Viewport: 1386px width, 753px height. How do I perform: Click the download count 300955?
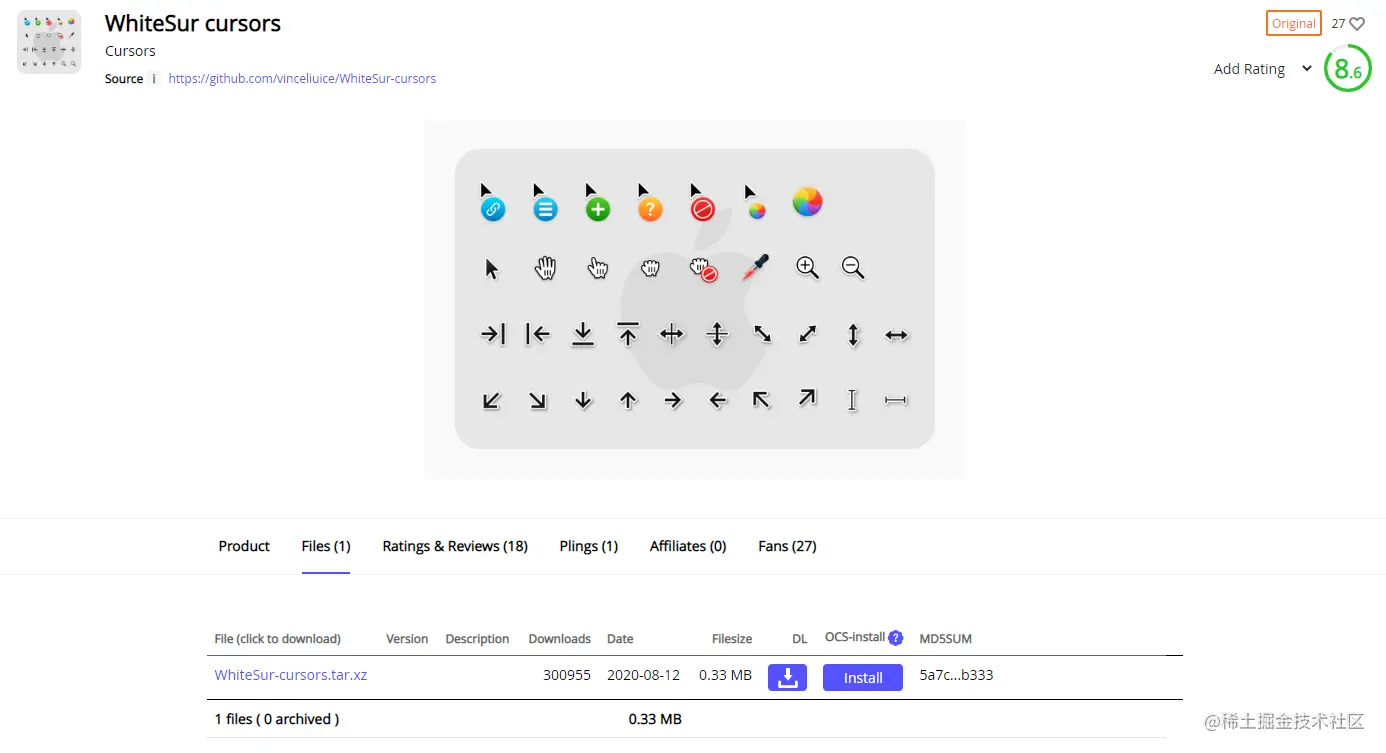pos(567,675)
